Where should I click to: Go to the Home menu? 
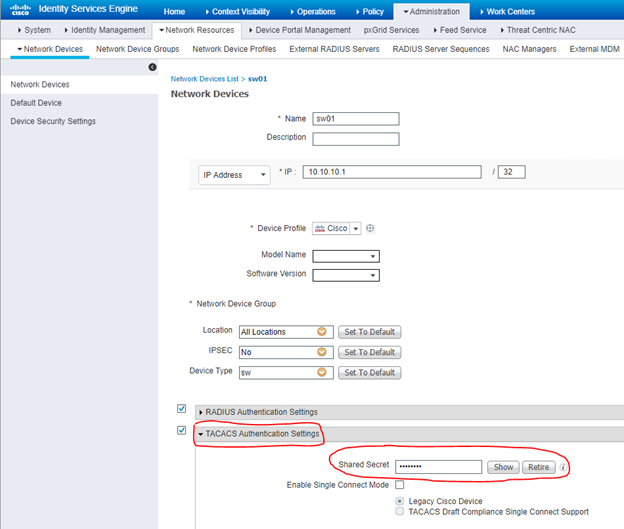click(x=174, y=12)
